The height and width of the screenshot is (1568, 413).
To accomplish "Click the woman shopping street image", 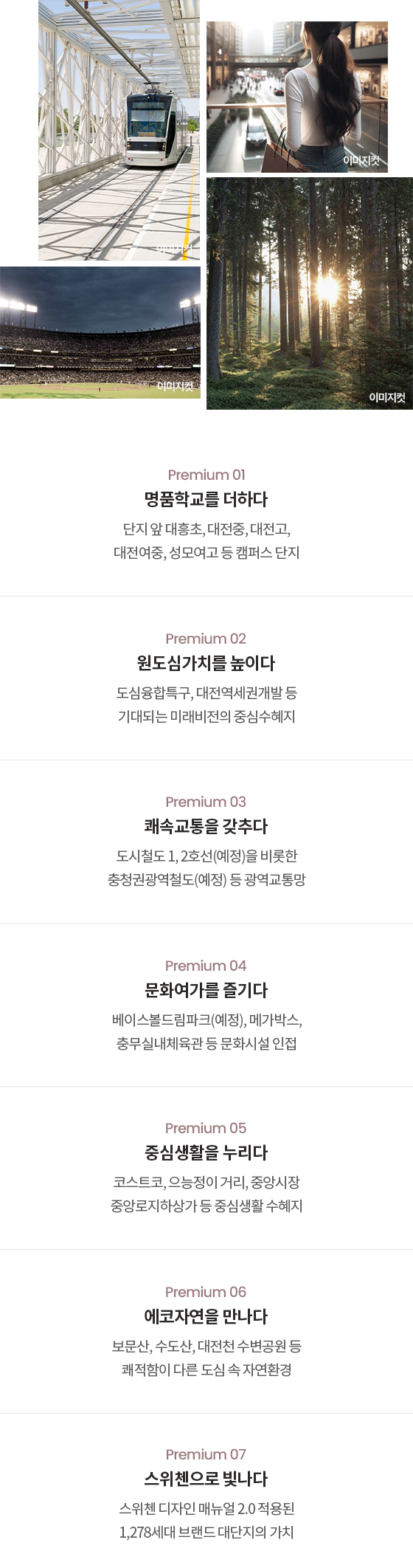I will click(x=297, y=97).
